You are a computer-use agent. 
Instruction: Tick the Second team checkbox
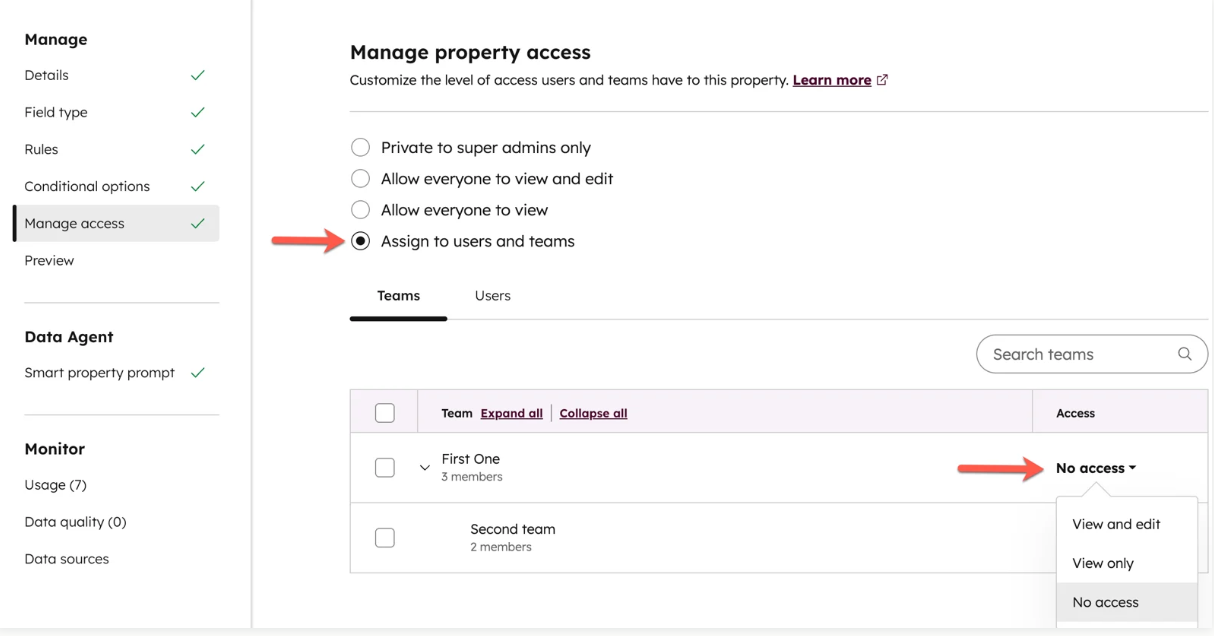[x=384, y=537]
